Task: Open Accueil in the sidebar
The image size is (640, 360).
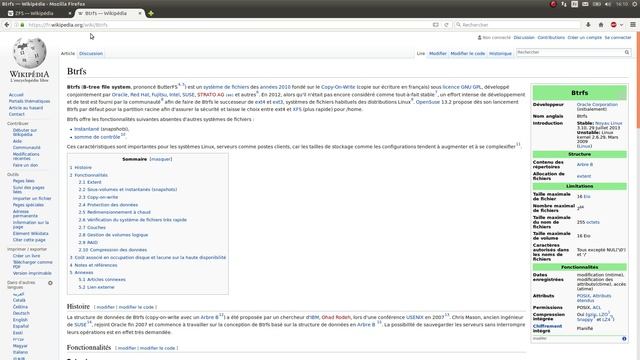Action: 16,95
